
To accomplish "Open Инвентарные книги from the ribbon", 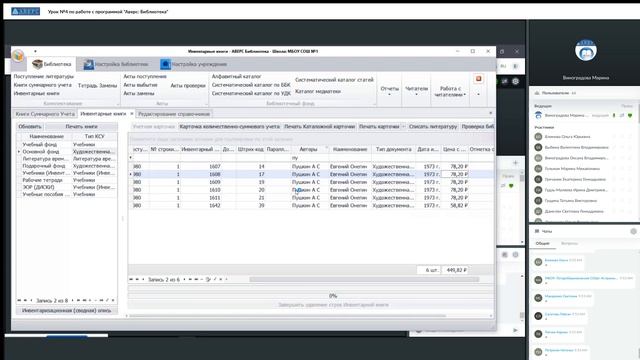I will pyautogui.click(x=36, y=93).
